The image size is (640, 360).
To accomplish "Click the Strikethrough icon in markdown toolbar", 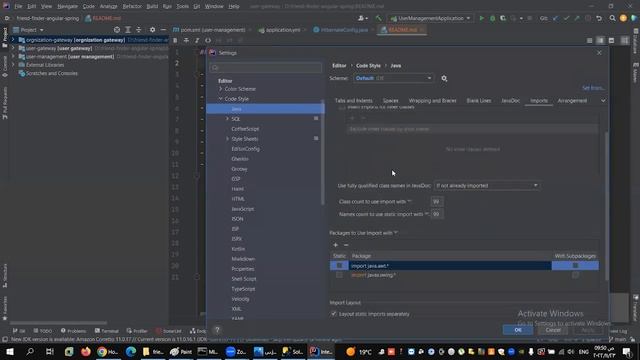I will coord(186,40).
